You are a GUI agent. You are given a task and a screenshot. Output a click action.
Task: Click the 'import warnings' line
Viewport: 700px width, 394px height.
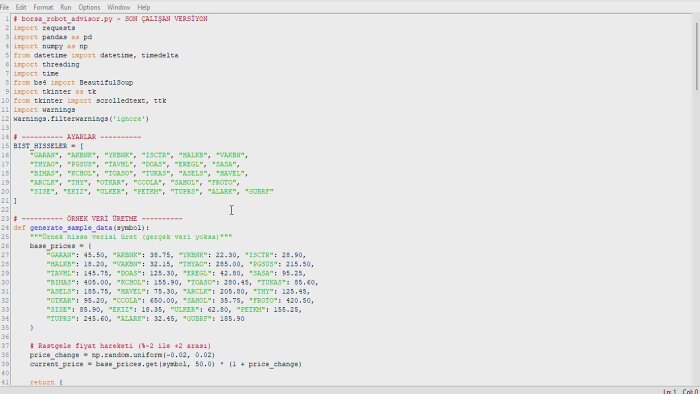pos(44,109)
